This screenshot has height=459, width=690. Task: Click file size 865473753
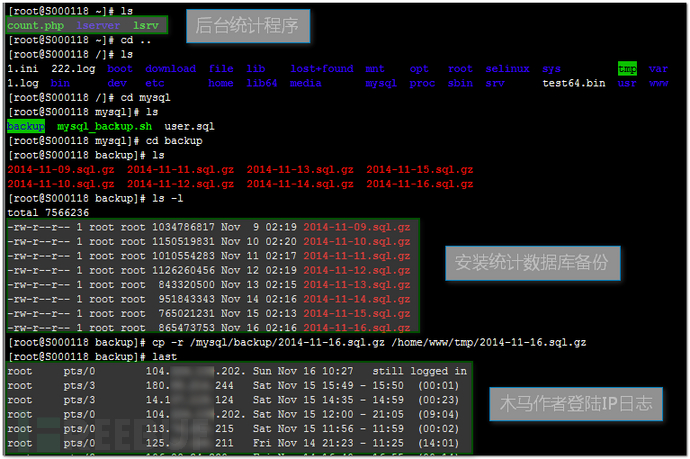pyautogui.click(x=187, y=328)
